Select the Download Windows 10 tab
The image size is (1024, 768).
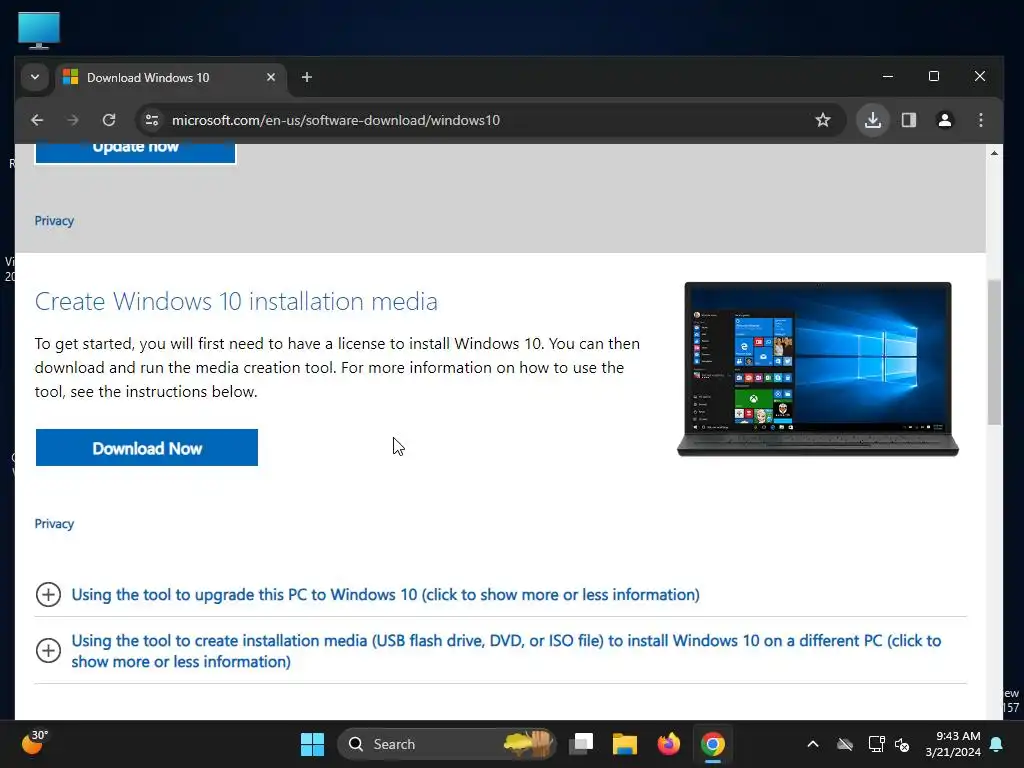click(x=171, y=78)
